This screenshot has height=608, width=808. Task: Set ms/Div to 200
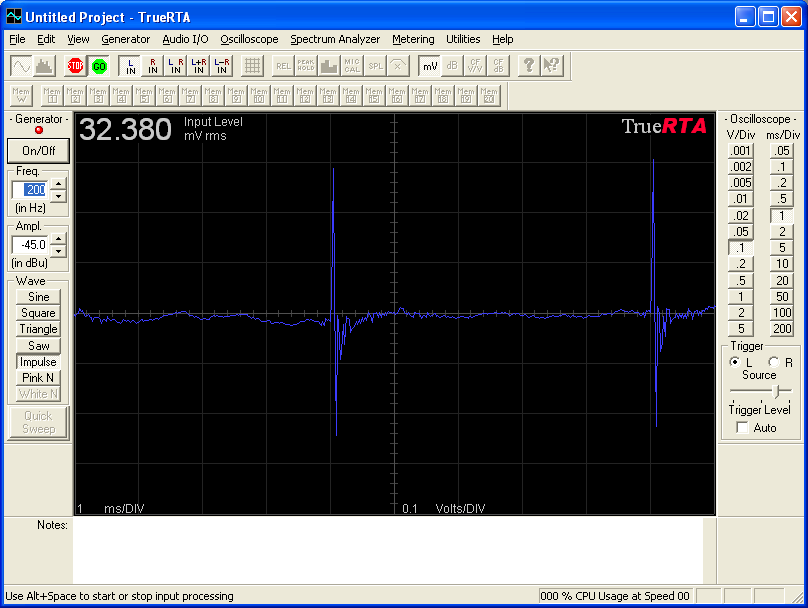pos(782,329)
